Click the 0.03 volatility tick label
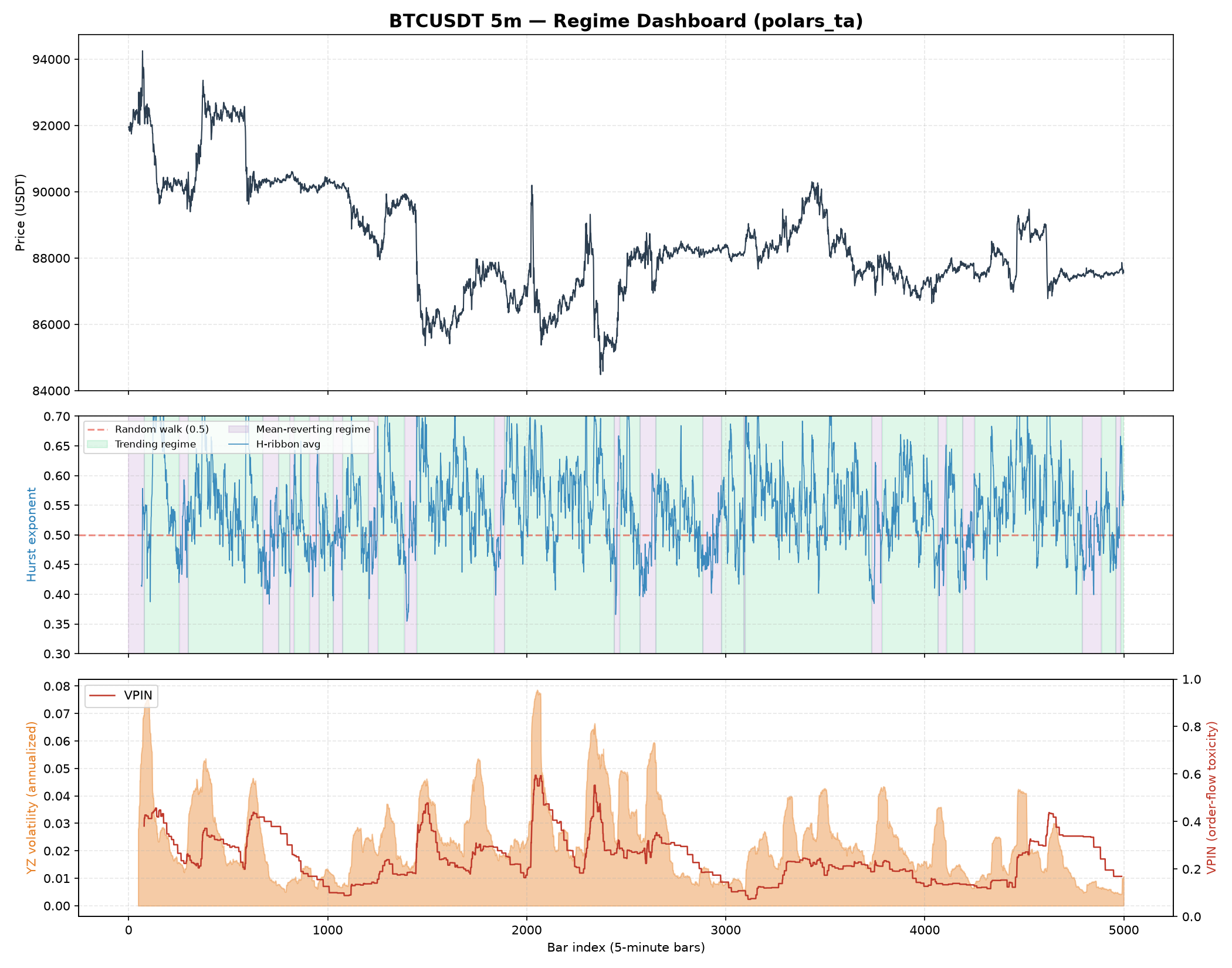1232x968 pixels. (57, 824)
